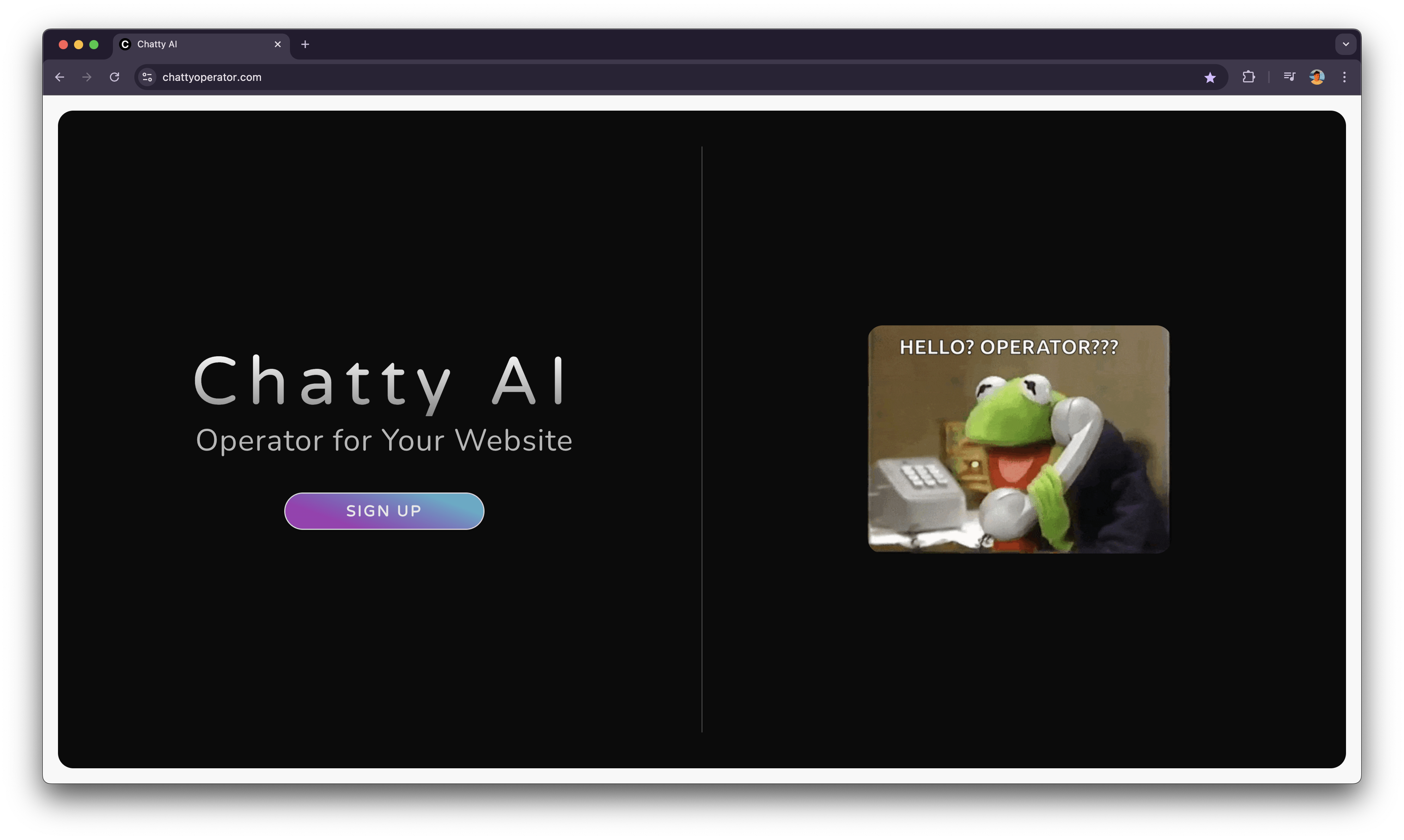Click the browser back arrow
This screenshot has height=840, width=1404.
(x=60, y=77)
